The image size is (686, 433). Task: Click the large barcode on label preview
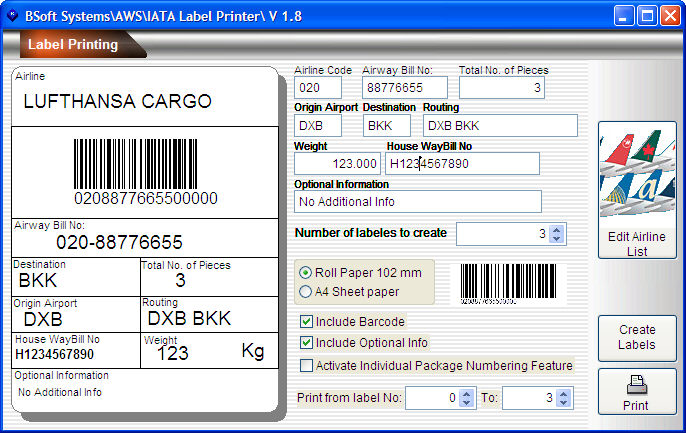coord(135,164)
